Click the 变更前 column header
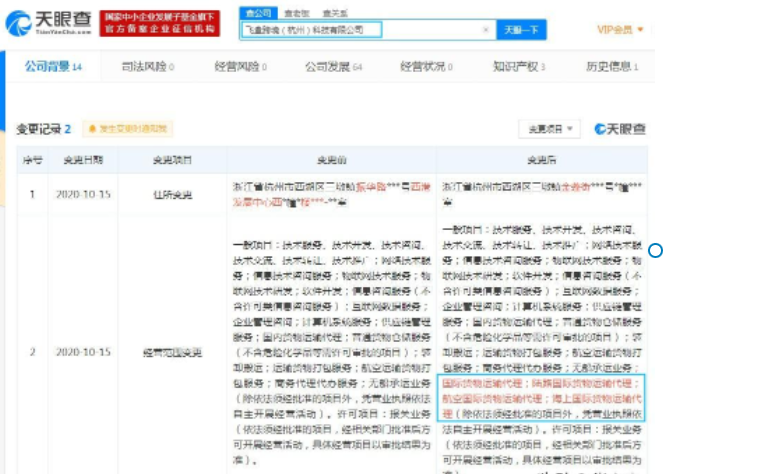Image resolution: width=763 pixels, height=474 pixels. [331, 160]
